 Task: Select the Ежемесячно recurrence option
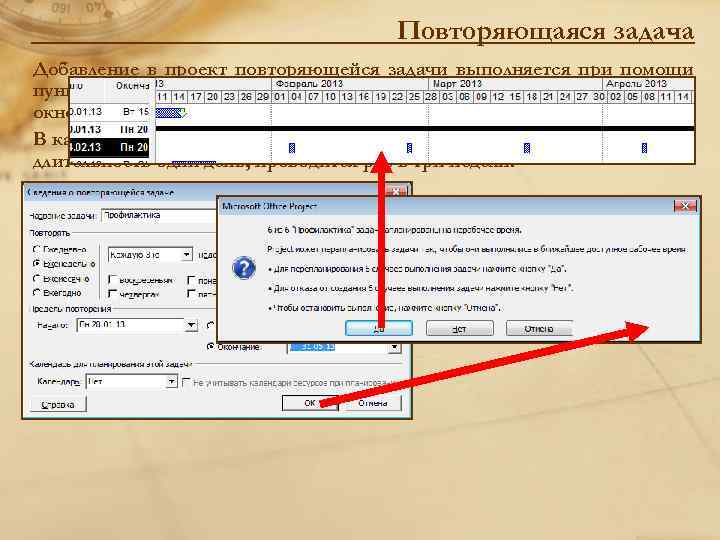point(37,278)
